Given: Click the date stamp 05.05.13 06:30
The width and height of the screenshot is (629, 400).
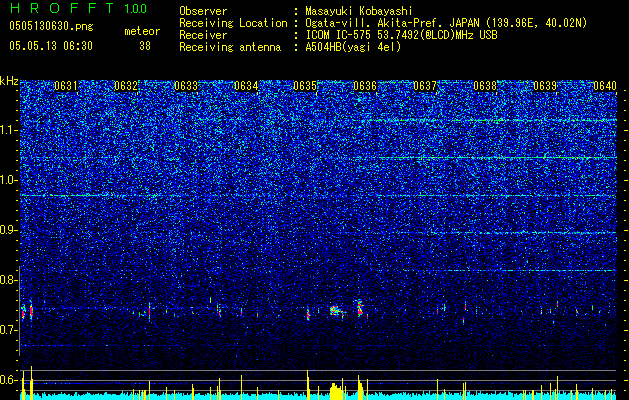Looking at the screenshot, I should click(51, 46).
